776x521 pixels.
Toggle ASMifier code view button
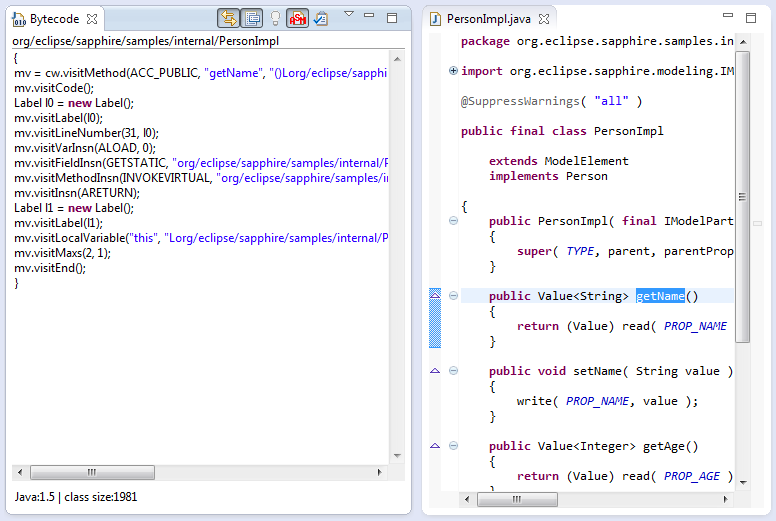298,19
